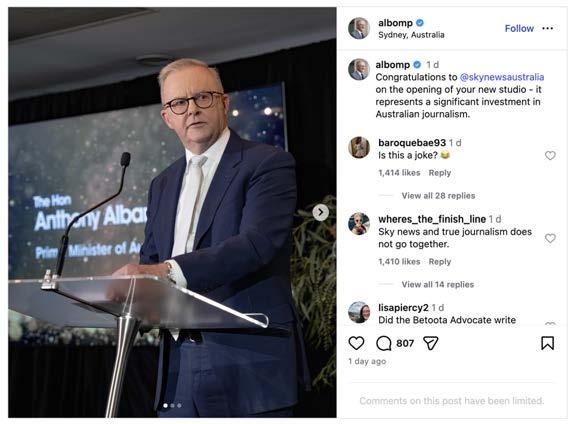Like the post with the heart icon
Viewport: 573px width, 424px height.
356,343
